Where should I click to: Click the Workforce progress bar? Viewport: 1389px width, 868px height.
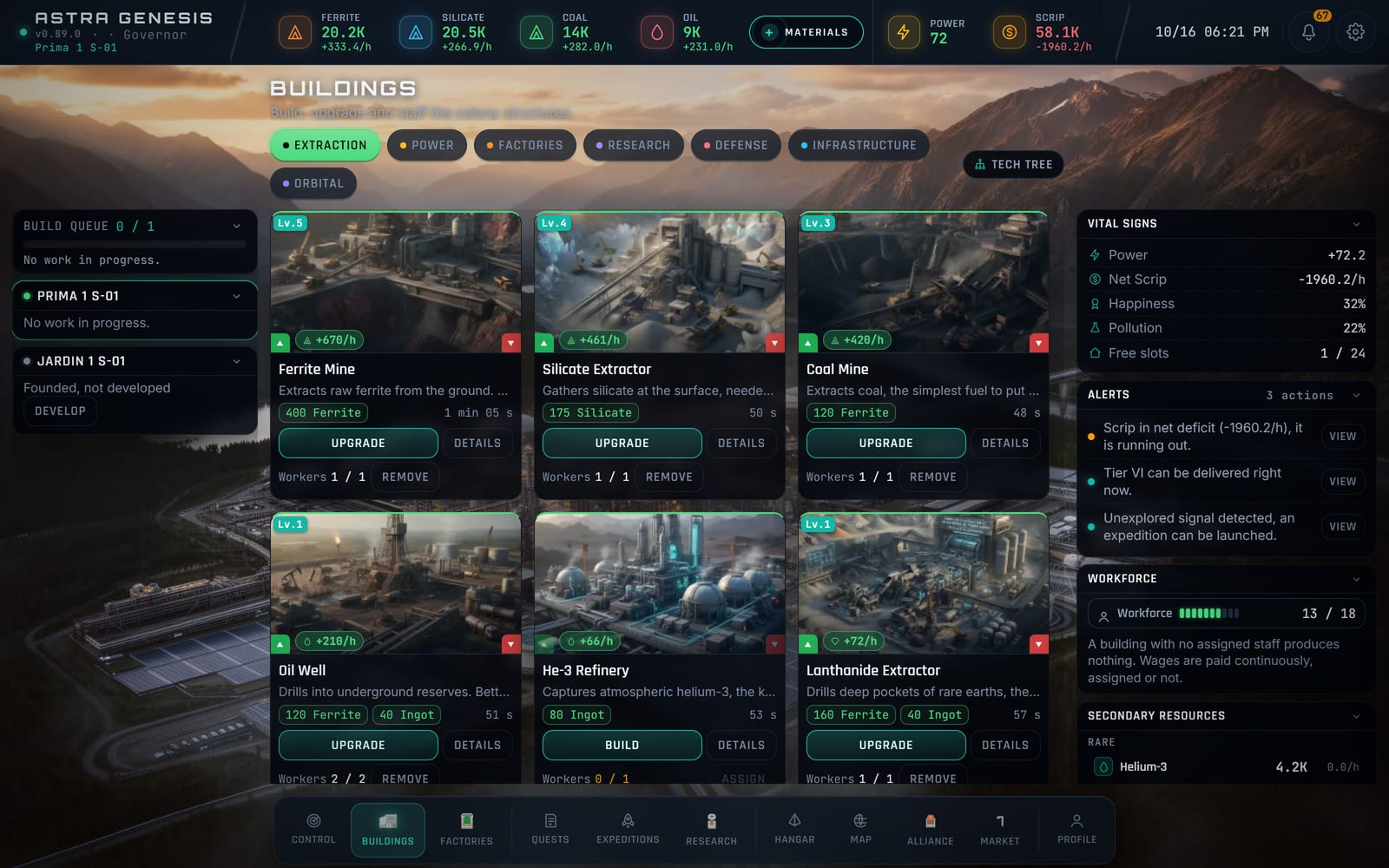1208,614
